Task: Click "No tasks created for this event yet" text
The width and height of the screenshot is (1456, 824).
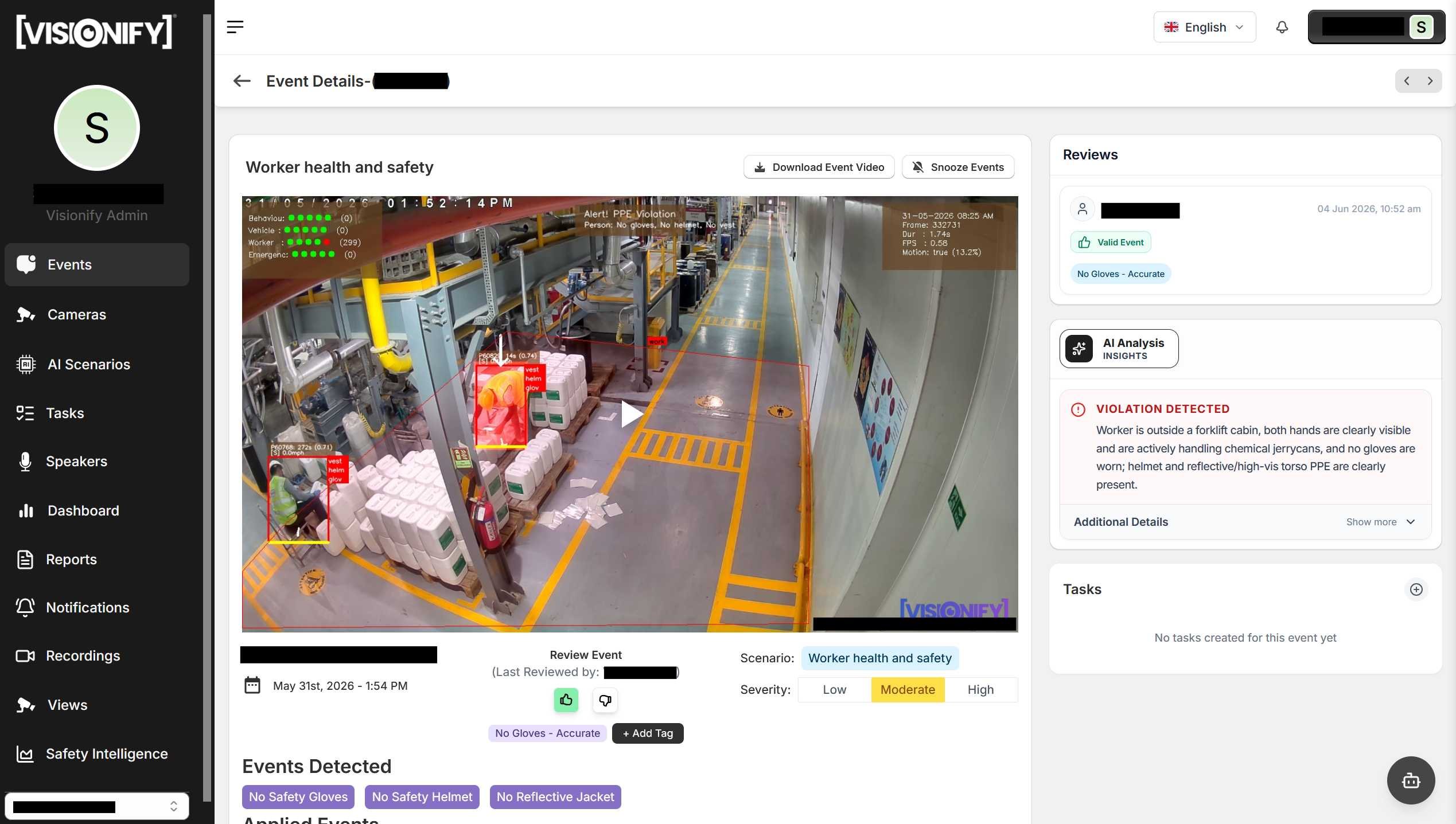Action: [x=1245, y=638]
